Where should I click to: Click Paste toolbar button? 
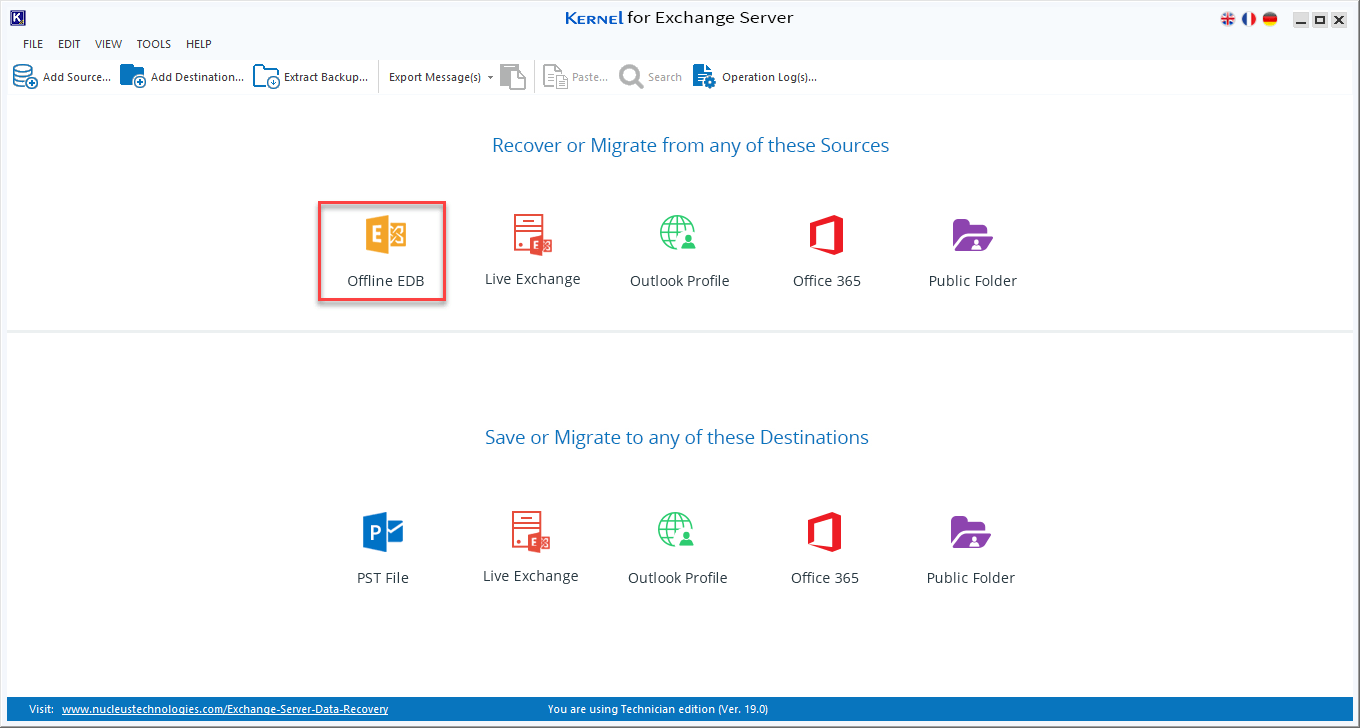tap(575, 77)
